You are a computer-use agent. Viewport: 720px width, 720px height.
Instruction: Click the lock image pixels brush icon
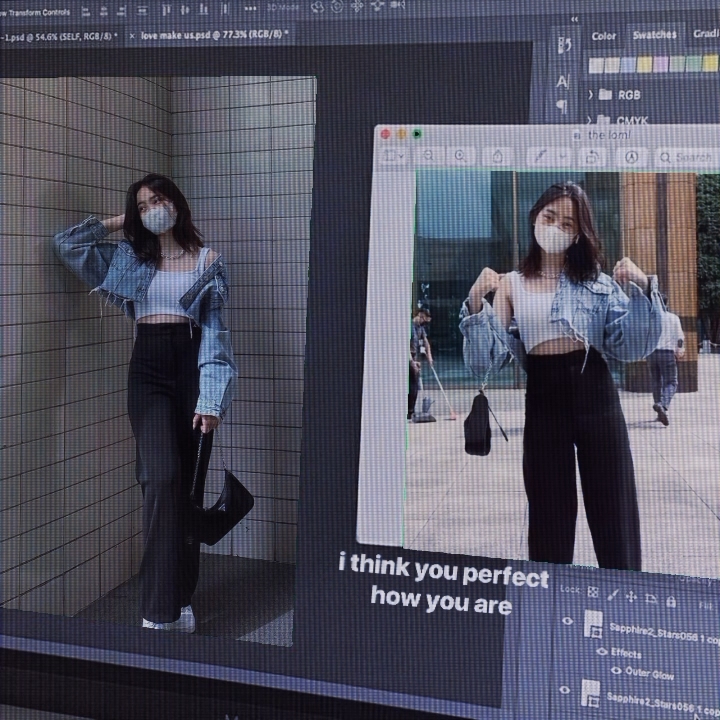pos(612,595)
